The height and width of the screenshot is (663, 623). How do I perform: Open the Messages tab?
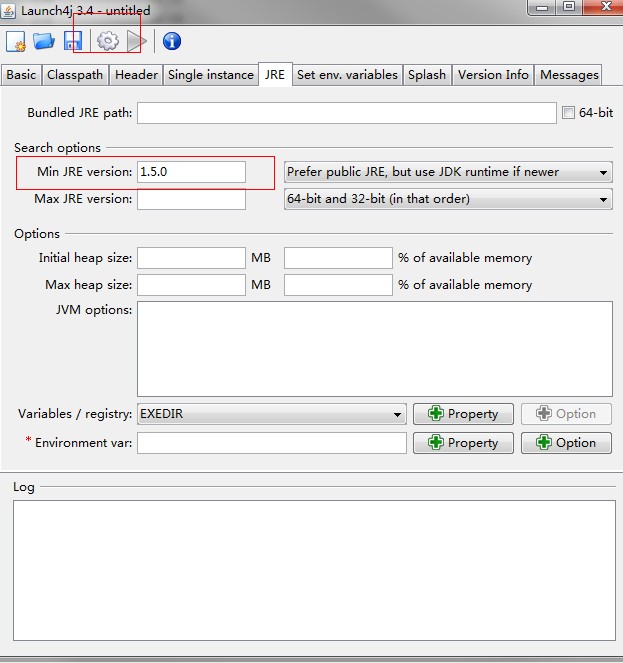(x=569, y=75)
